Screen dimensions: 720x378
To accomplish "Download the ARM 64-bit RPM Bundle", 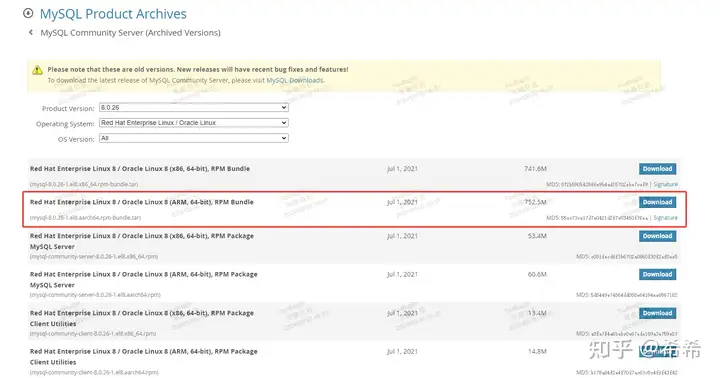I will [657, 202].
